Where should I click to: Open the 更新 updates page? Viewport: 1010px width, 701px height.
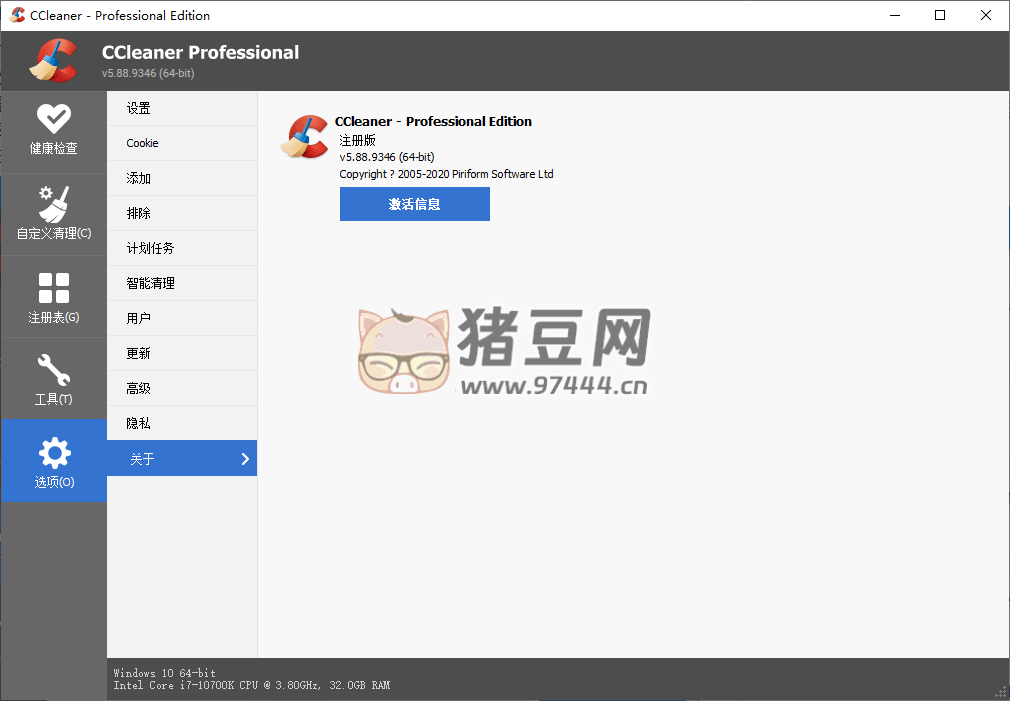point(139,353)
